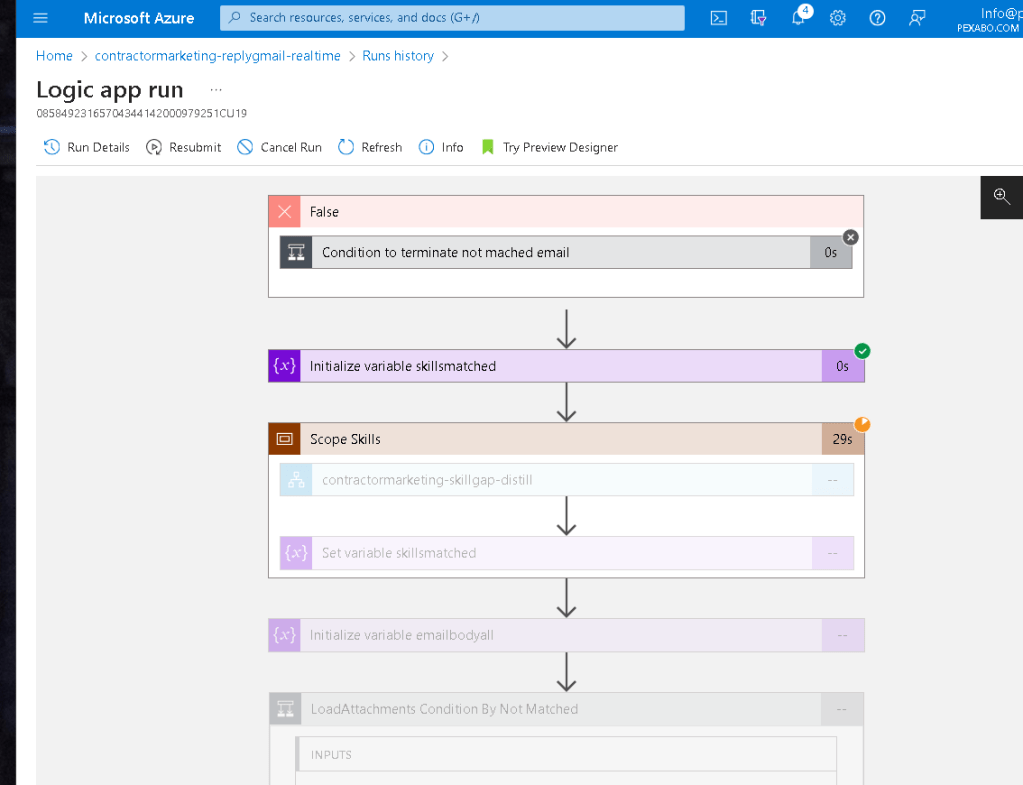This screenshot has height=785, width=1023.
Task: Click the Run Details history icon
Action: (52, 147)
